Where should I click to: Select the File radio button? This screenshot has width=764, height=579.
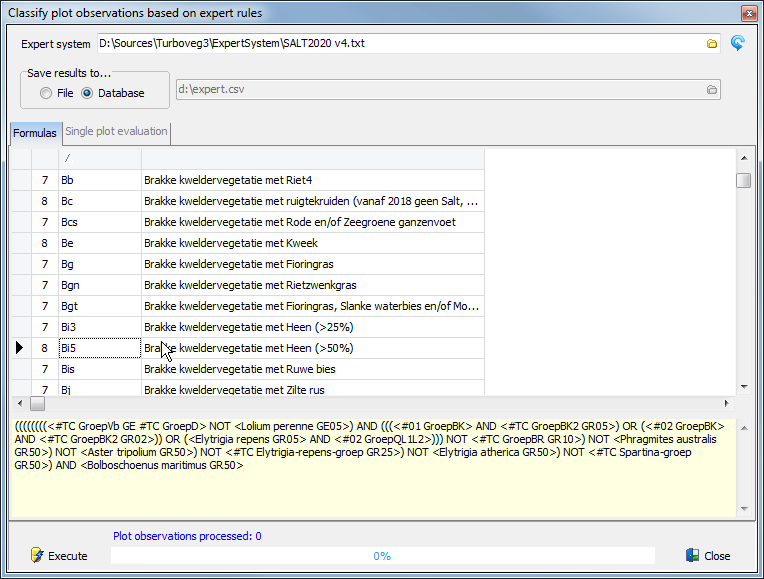46,93
